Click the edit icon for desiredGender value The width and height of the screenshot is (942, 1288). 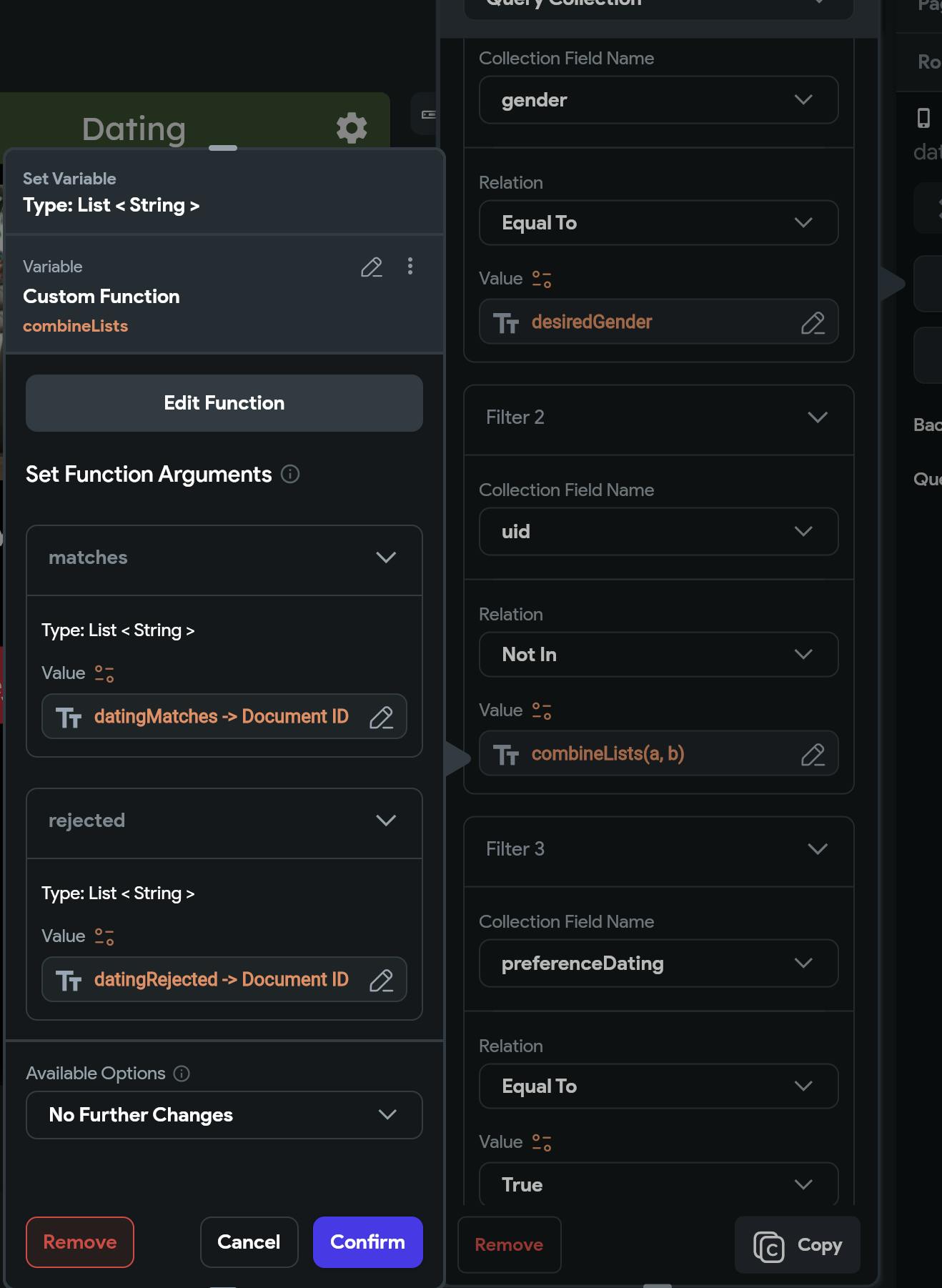coord(813,323)
